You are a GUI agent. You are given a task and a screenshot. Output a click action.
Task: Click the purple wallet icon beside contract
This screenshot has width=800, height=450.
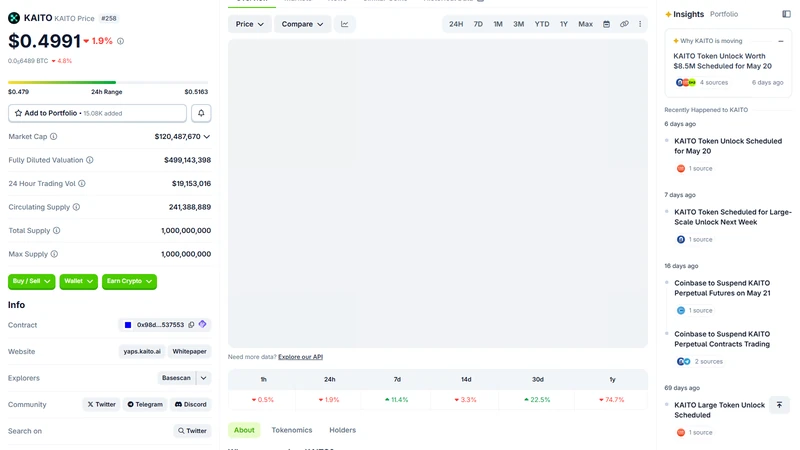pyautogui.click(x=203, y=324)
